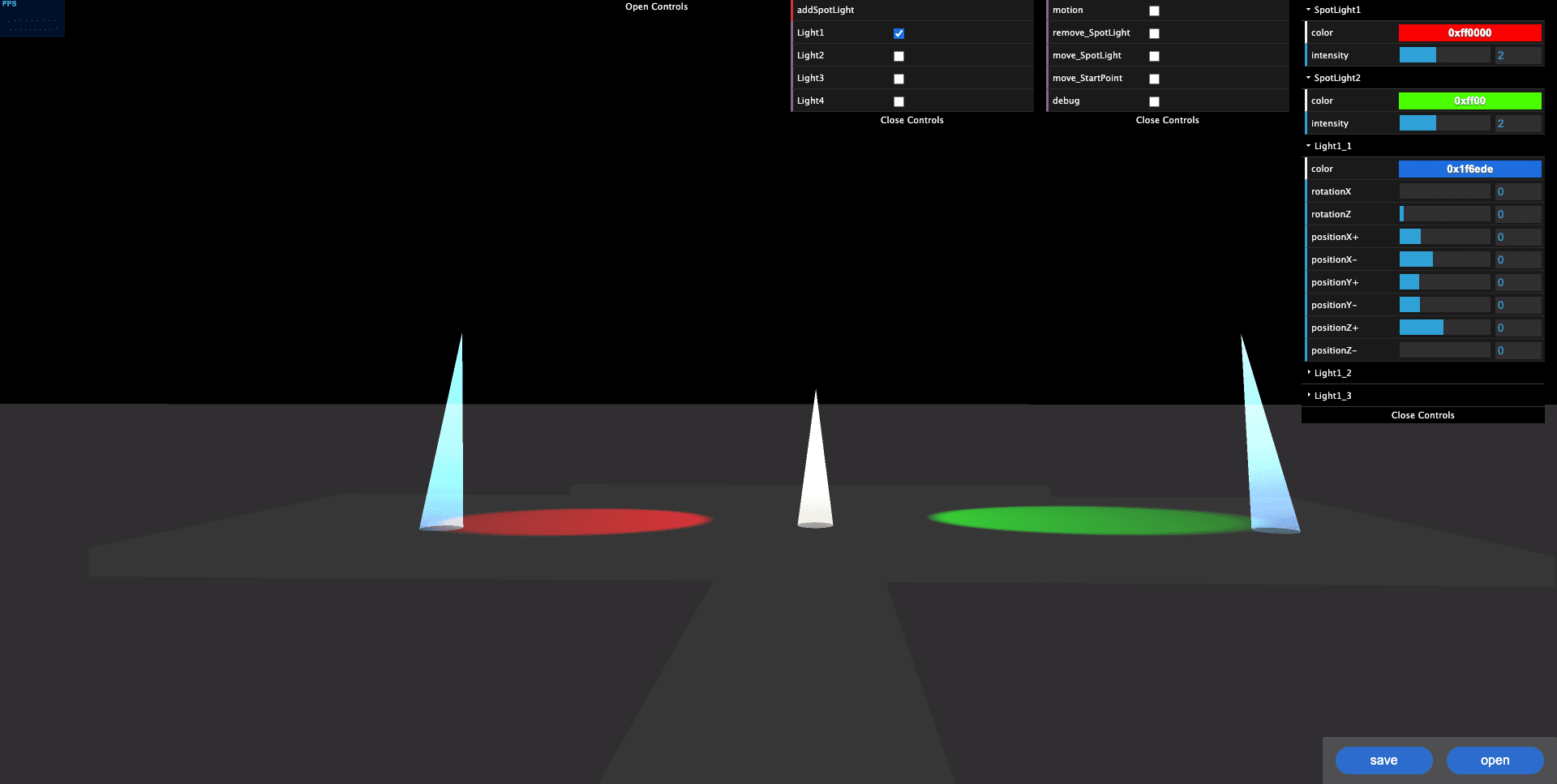
Task: Uncheck the Light1 checkbox
Action: tap(899, 33)
